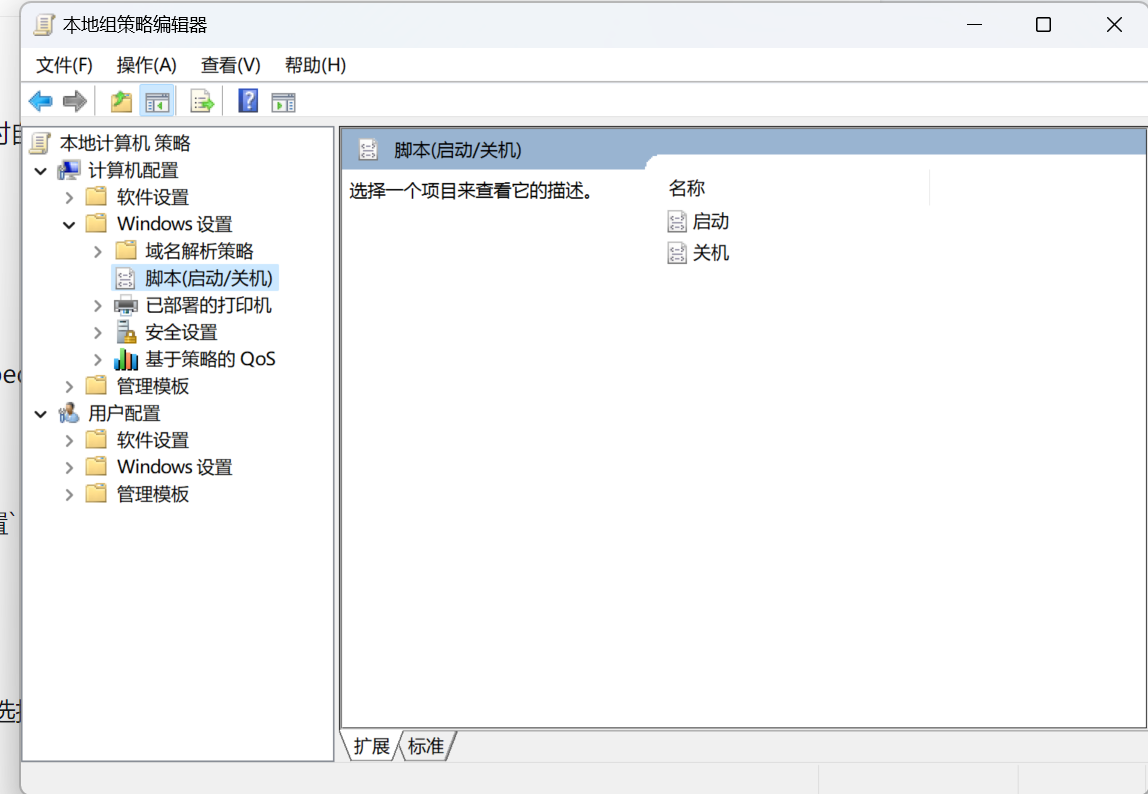Select 管理模板 under 用户配置

(x=152, y=494)
